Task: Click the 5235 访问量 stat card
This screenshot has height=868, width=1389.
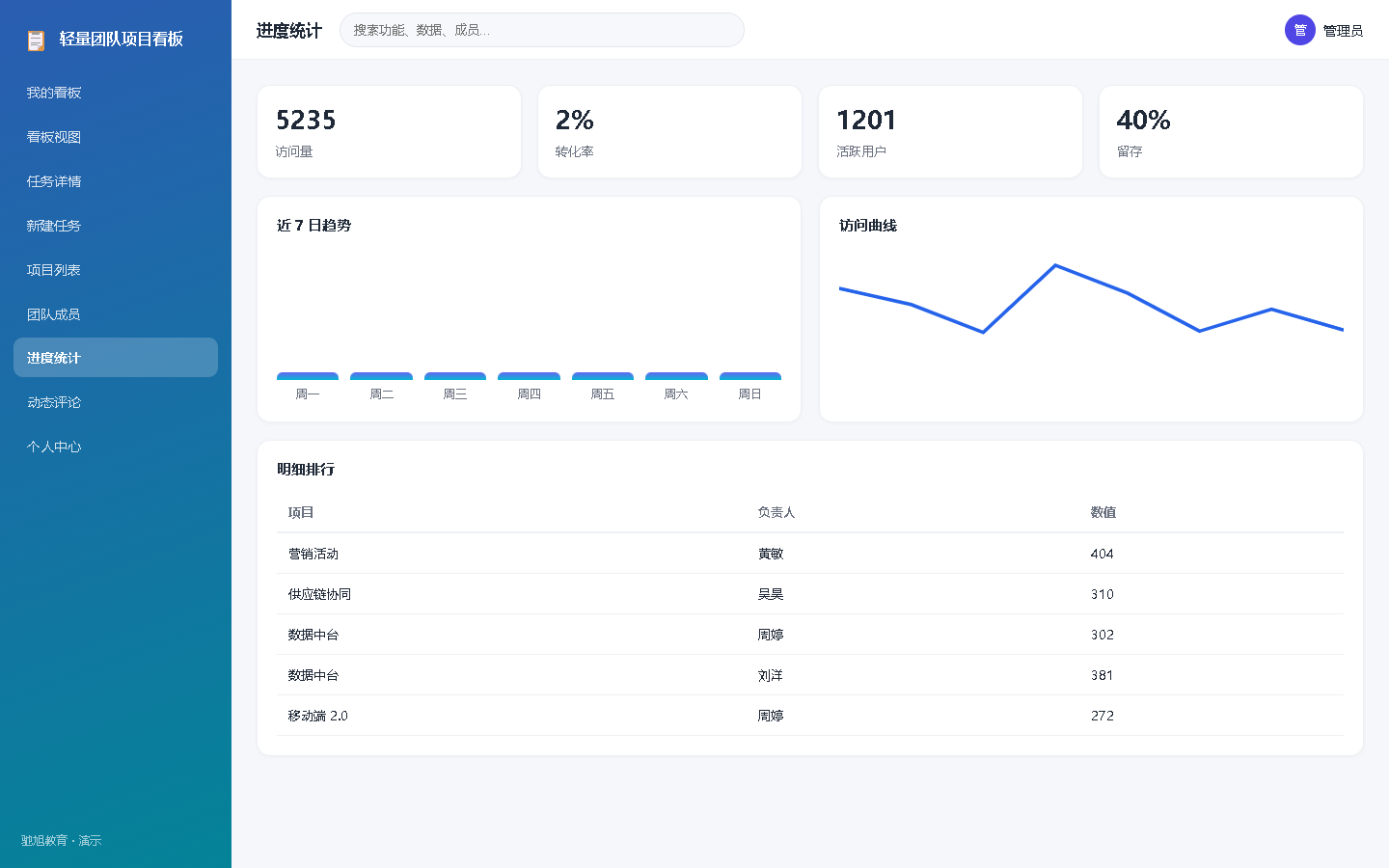Action: [389, 132]
